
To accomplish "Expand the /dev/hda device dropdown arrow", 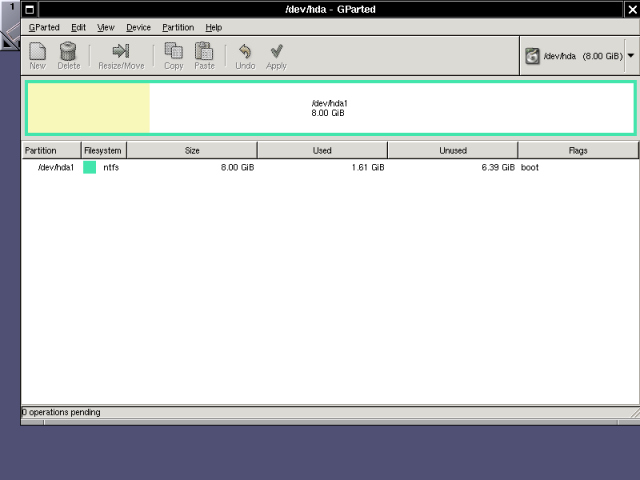I will [631, 56].
